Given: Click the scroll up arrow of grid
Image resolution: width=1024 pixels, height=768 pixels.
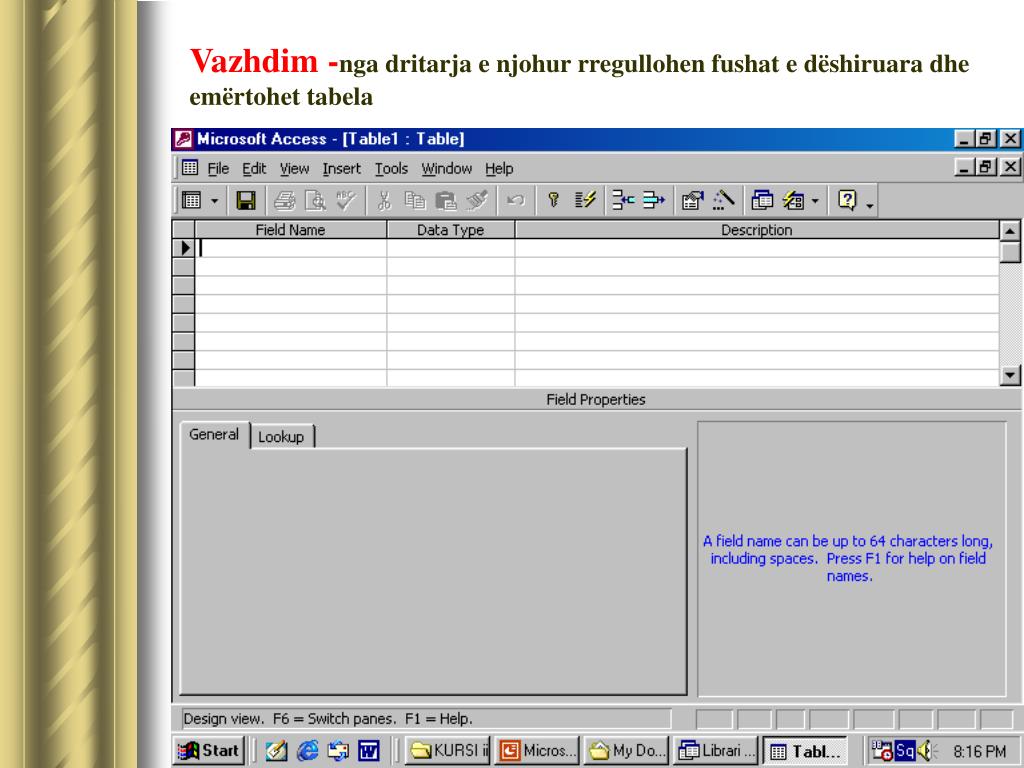Looking at the screenshot, I should tap(1010, 231).
